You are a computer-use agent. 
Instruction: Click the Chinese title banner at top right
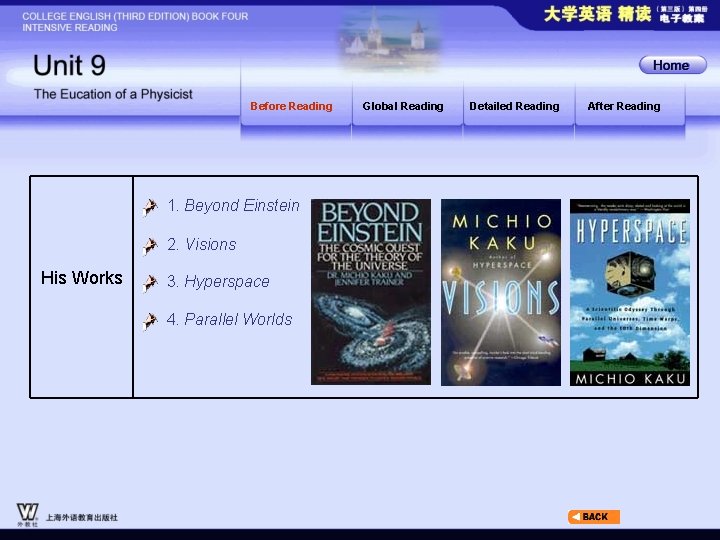click(624, 15)
